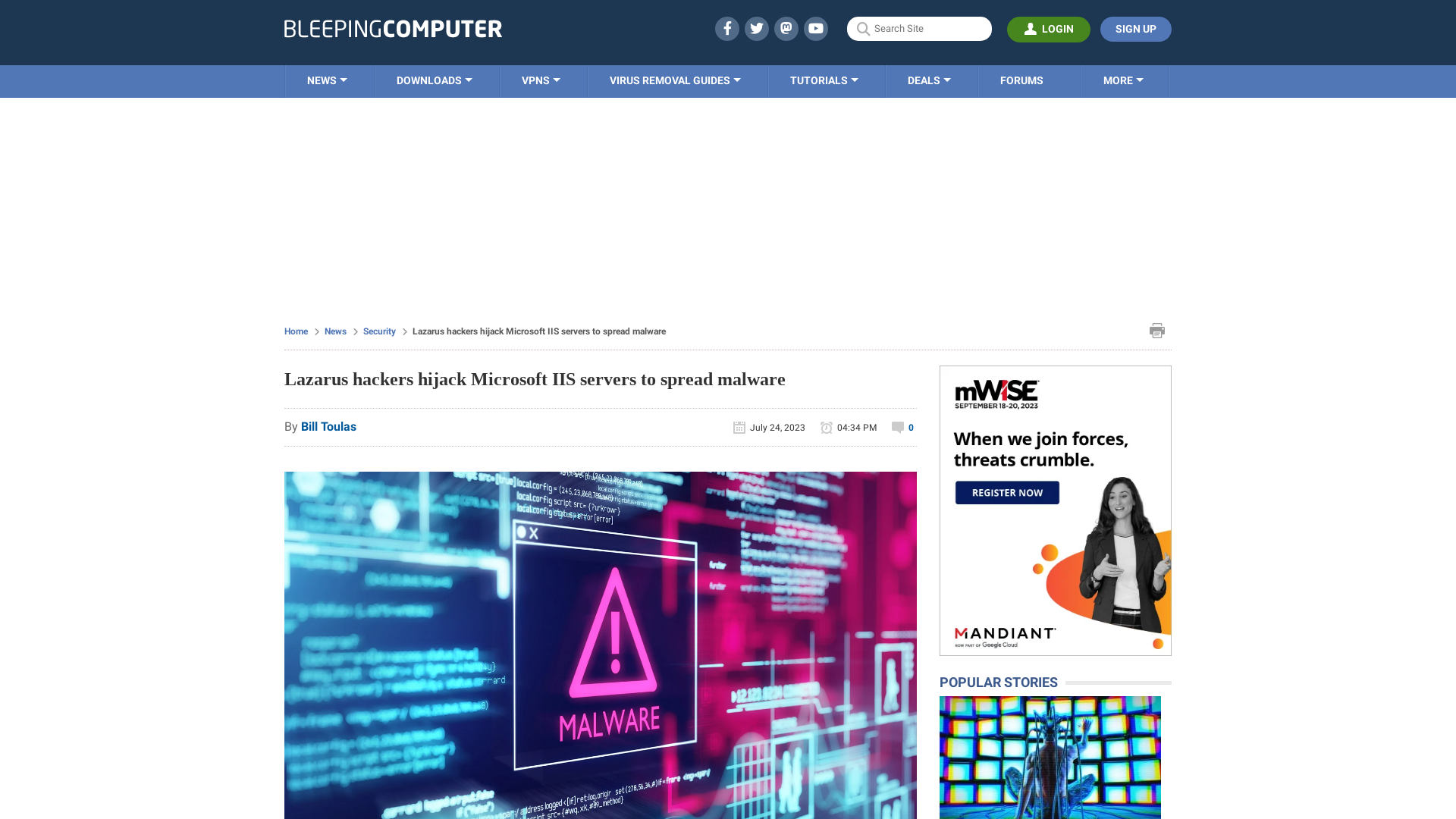Image resolution: width=1456 pixels, height=819 pixels.
Task: Click the Facebook social media icon
Action: [x=726, y=28]
